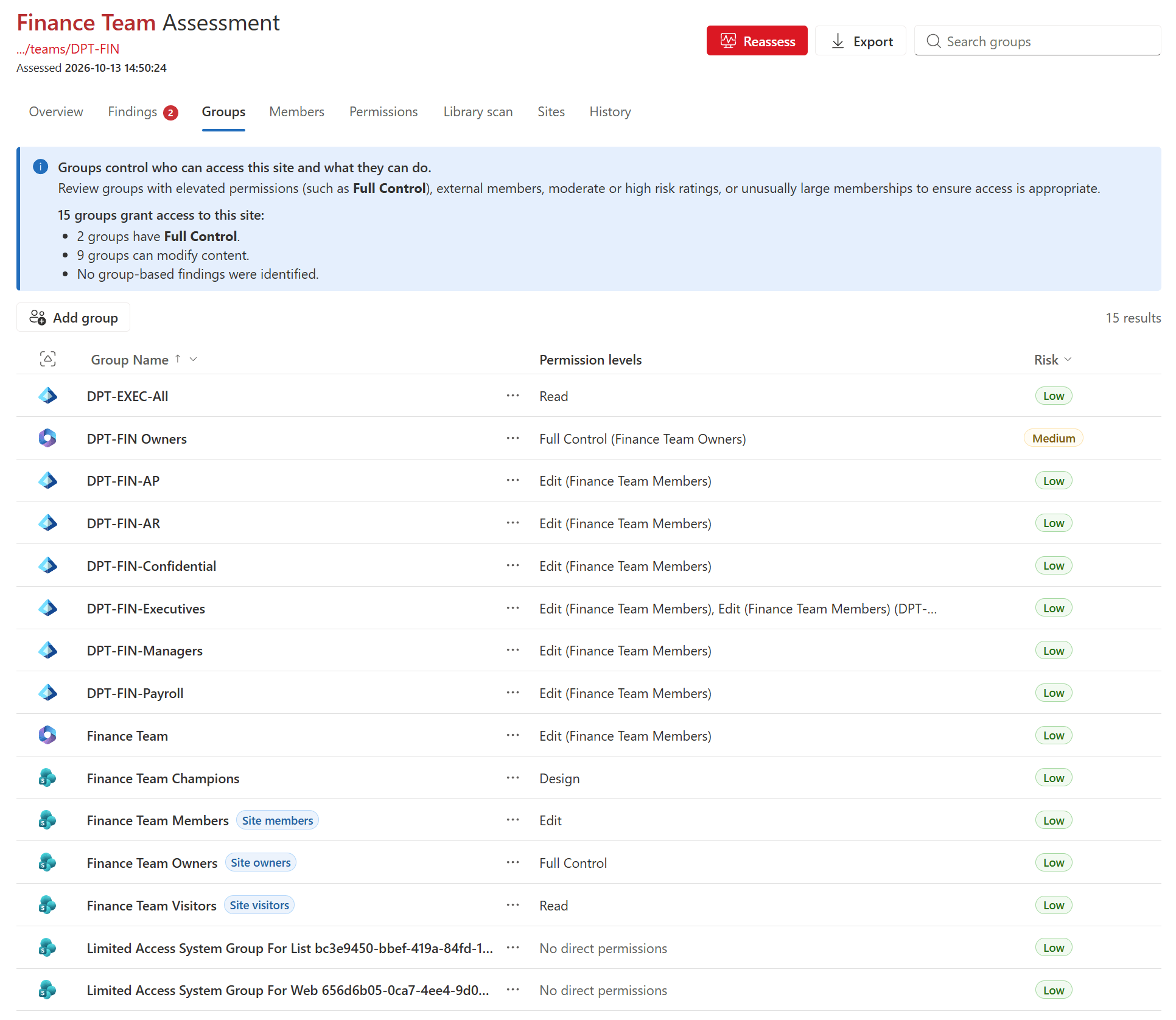This screenshot has height=1020, width=1176.
Task: Click the Add group button
Action: [74, 318]
